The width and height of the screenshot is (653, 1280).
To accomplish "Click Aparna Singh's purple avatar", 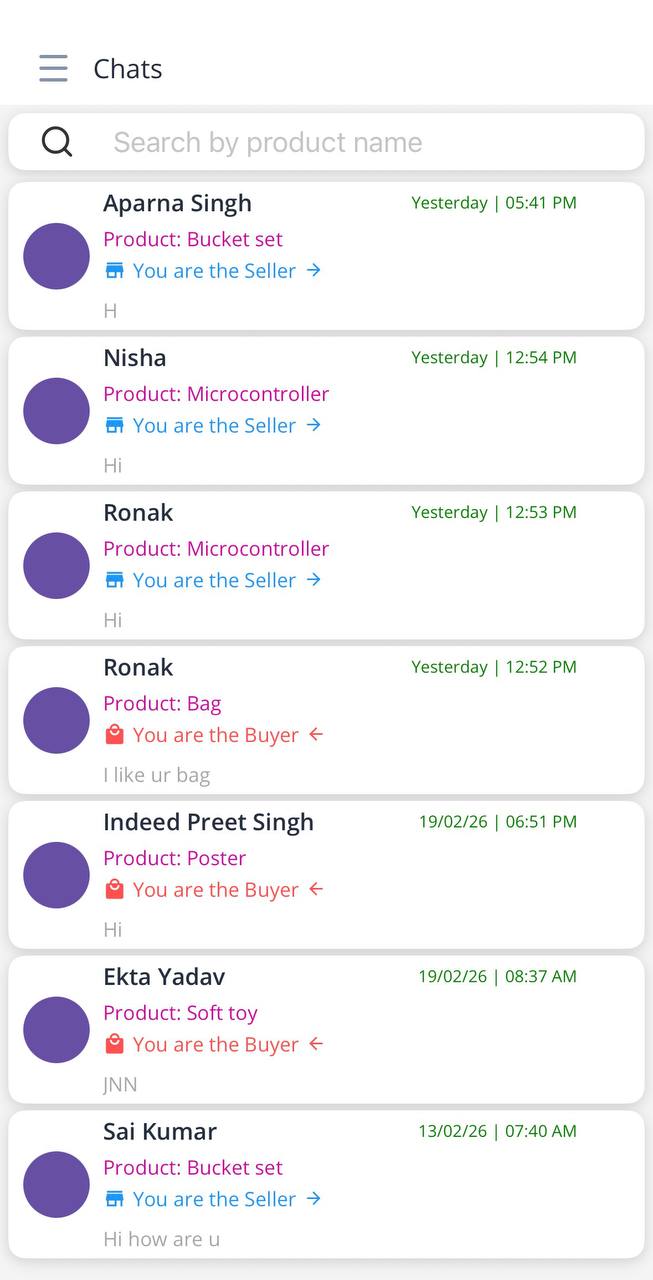I will 56,256.
